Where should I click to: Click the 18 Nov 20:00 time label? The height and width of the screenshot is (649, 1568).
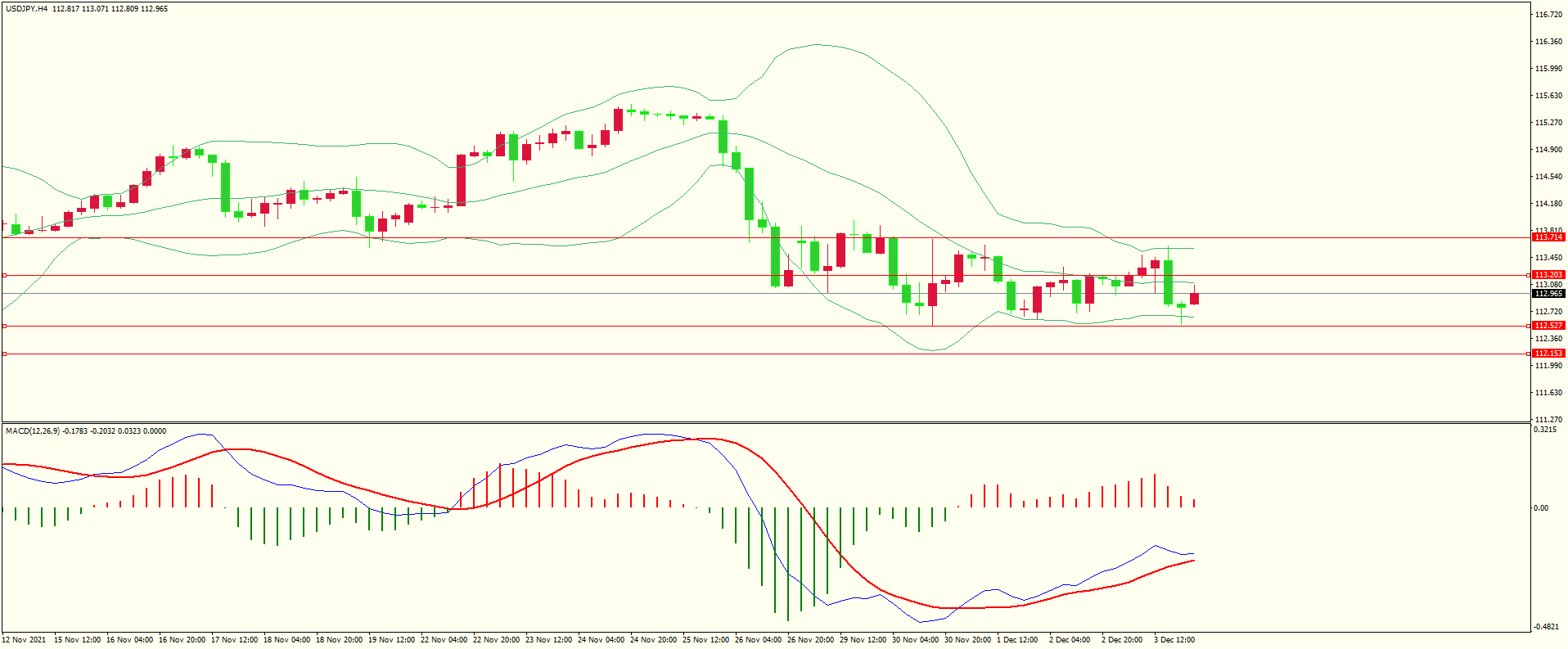pos(339,640)
